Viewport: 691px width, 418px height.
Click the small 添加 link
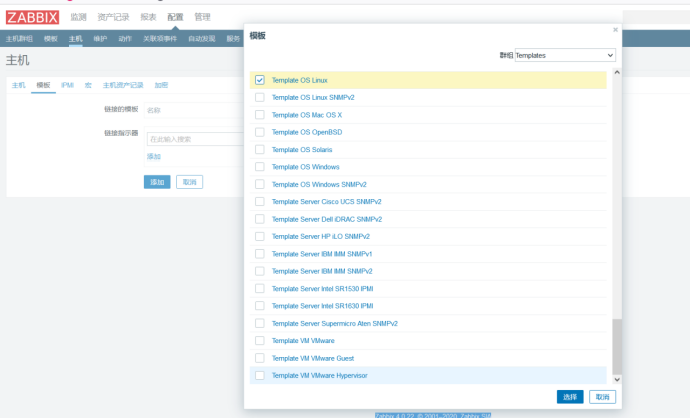click(x=154, y=156)
